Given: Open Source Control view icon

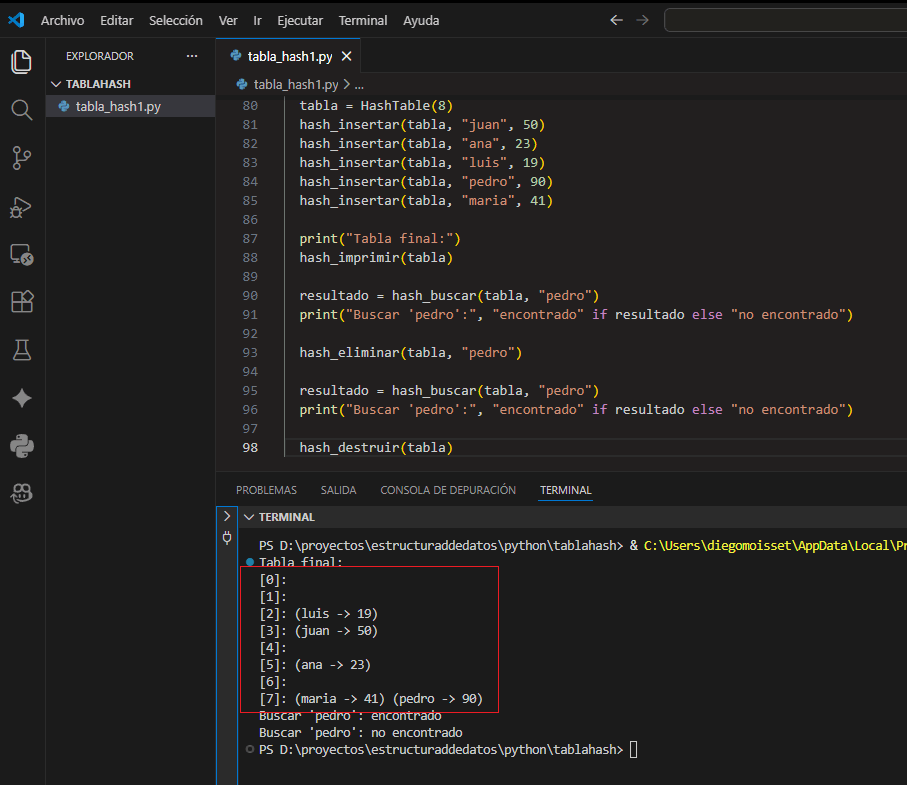Looking at the screenshot, I should [x=21, y=157].
